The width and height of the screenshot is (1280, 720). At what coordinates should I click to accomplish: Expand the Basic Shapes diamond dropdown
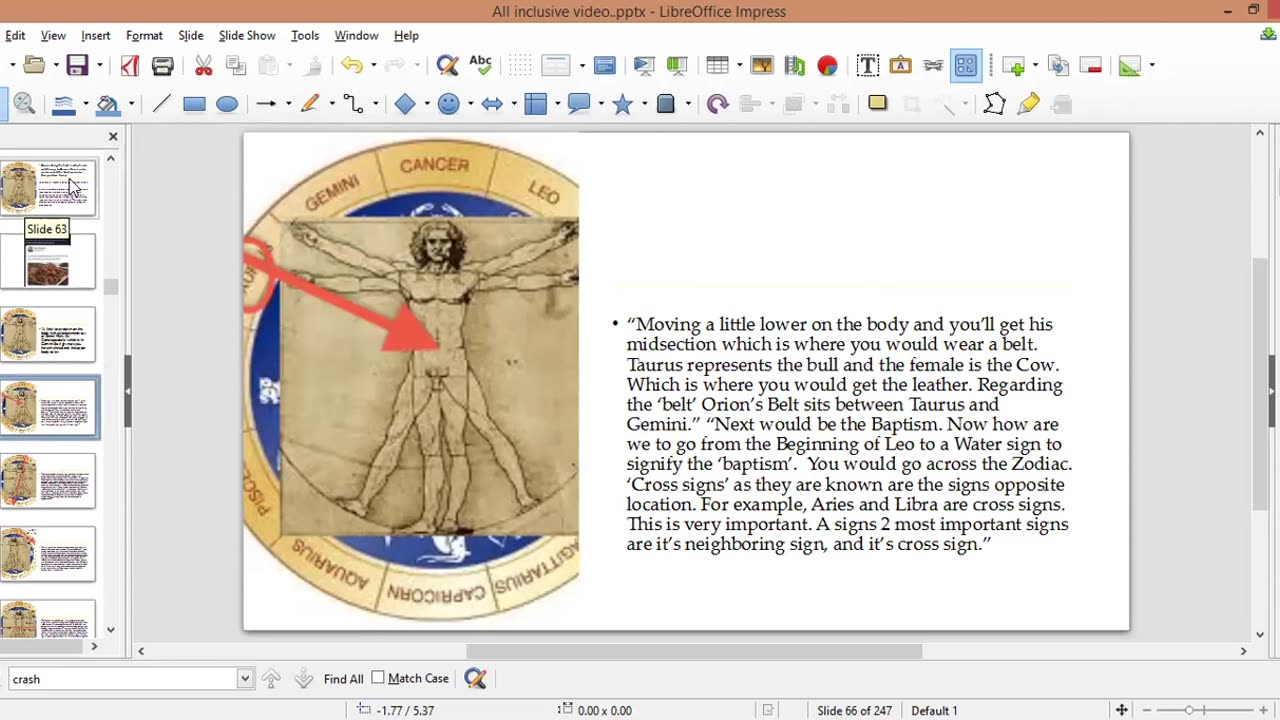pos(426,104)
